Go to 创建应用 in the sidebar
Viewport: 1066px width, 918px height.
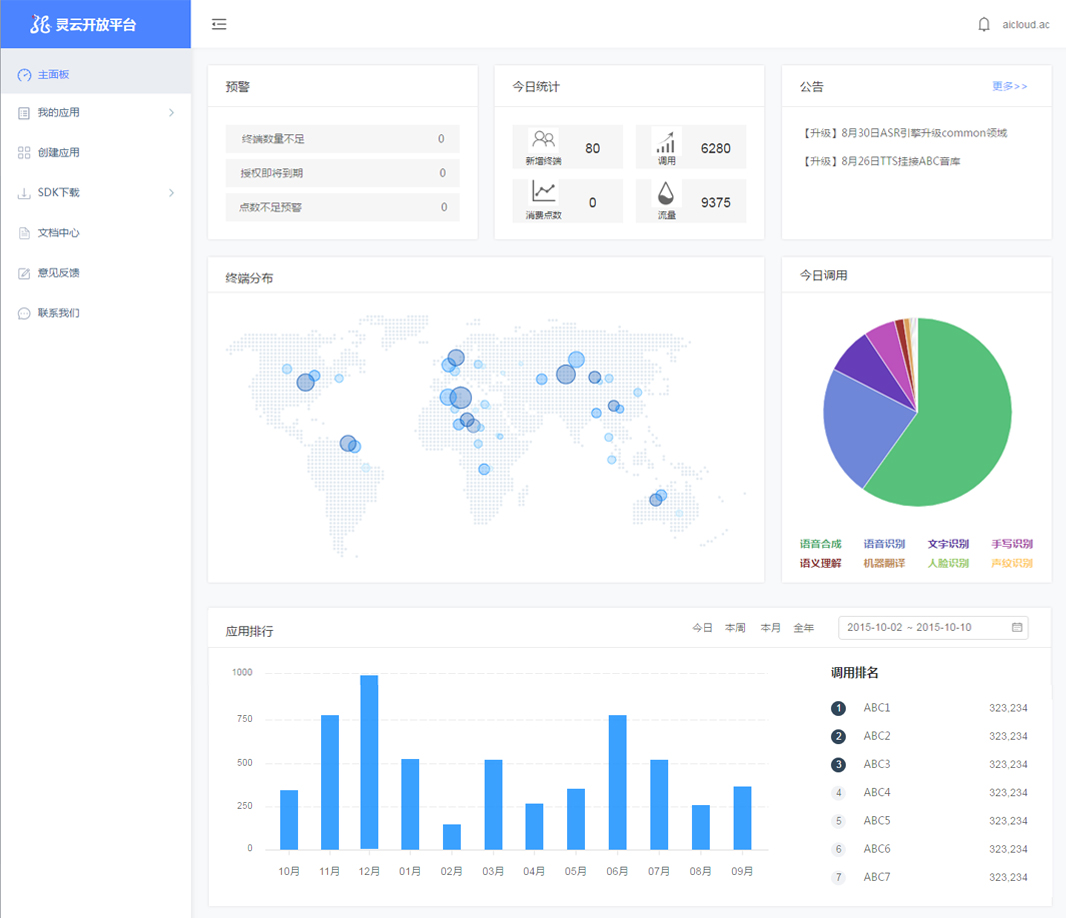[x=58, y=153]
